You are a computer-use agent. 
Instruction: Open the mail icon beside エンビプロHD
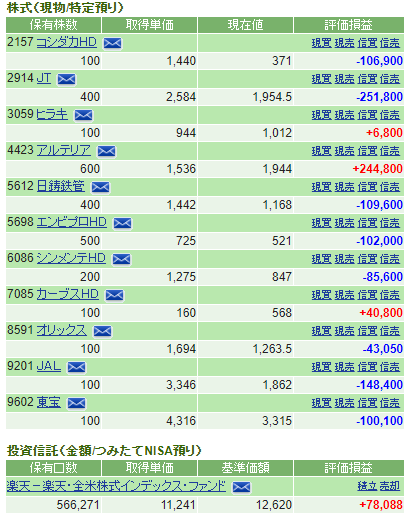click(122, 223)
